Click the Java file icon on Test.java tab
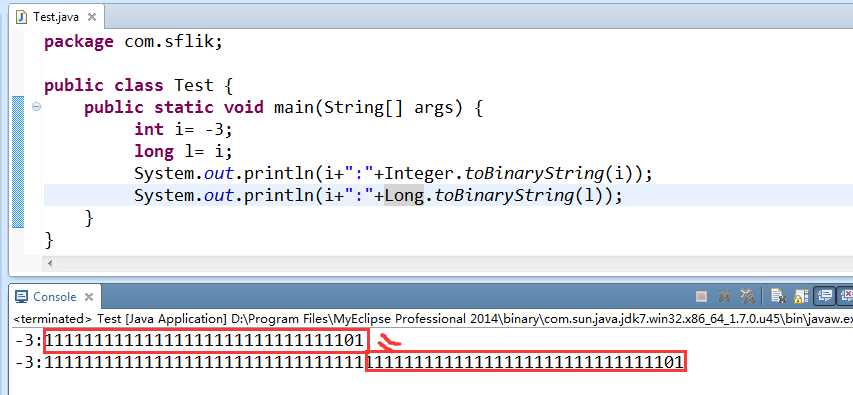 (x=22, y=17)
